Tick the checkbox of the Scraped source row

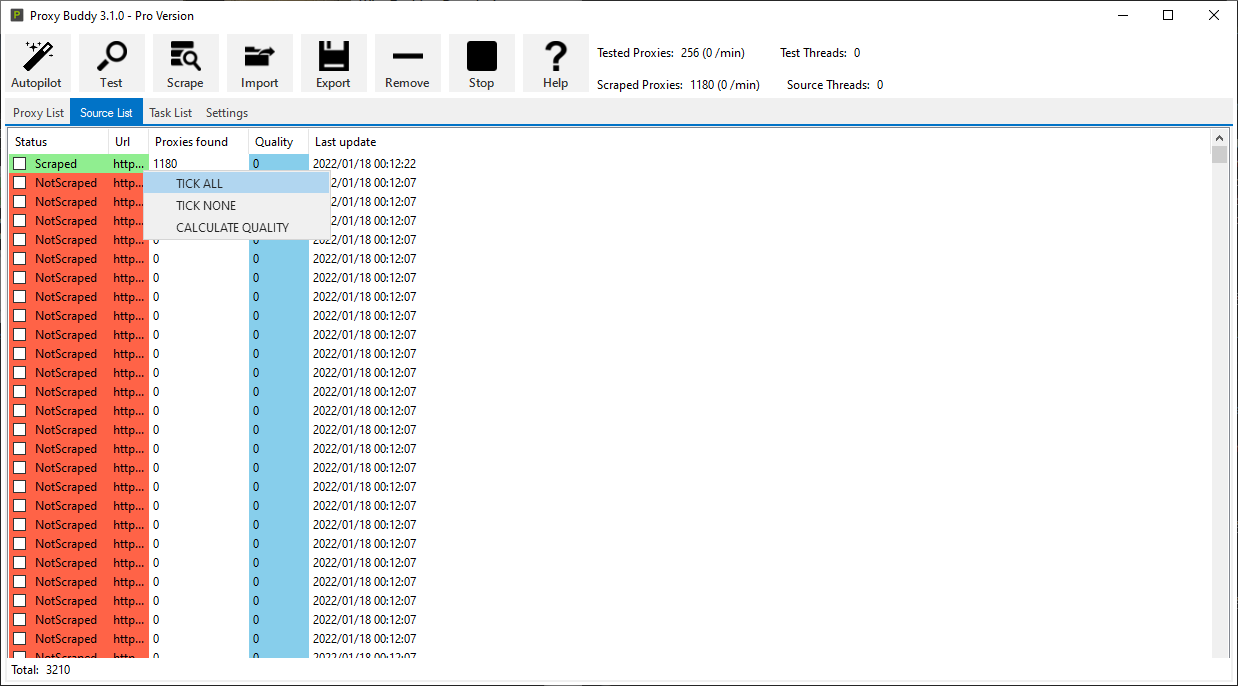(x=20, y=164)
